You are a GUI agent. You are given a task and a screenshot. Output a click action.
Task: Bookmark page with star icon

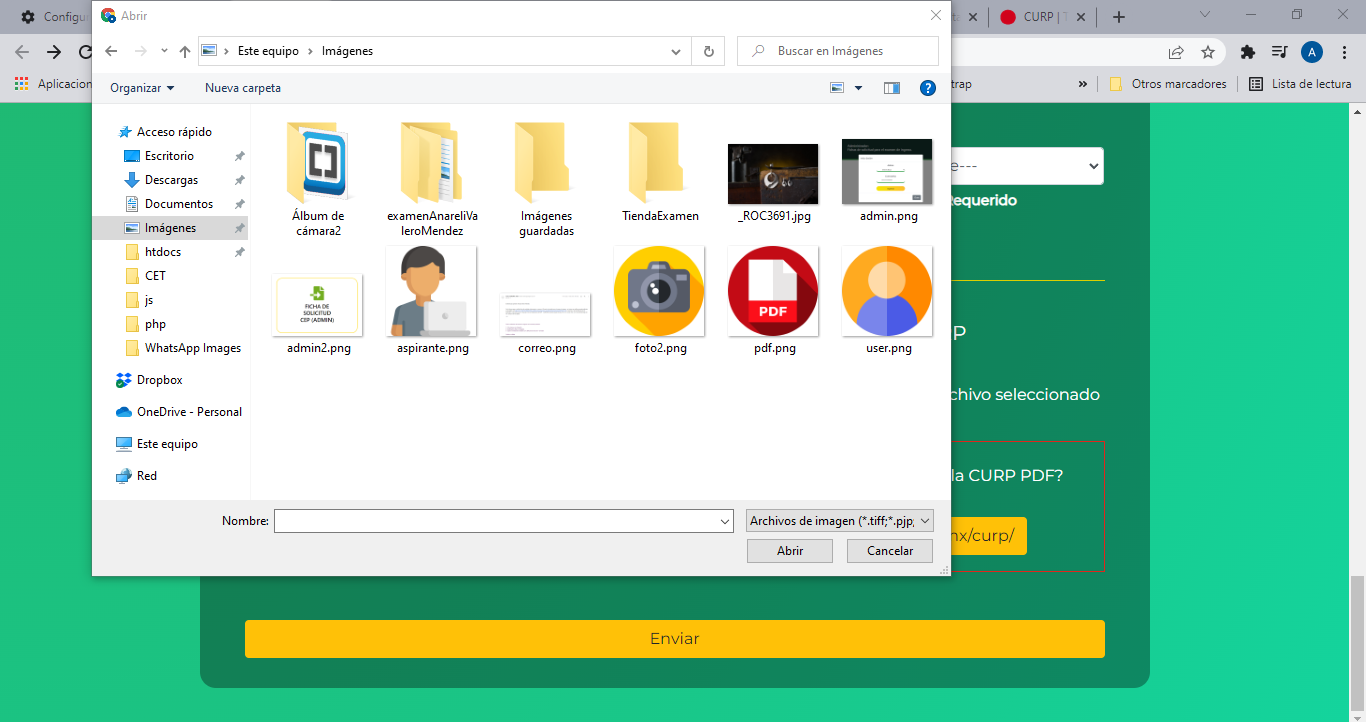pyautogui.click(x=1208, y=52)
